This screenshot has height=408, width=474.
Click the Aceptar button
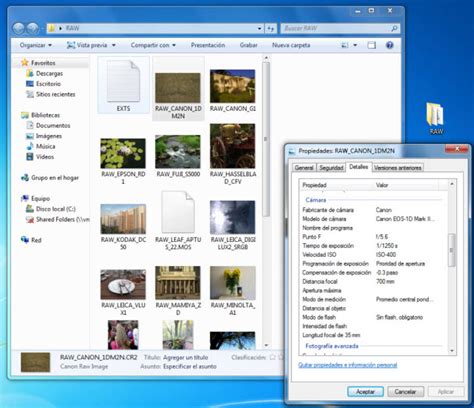[x=365, y=392]
